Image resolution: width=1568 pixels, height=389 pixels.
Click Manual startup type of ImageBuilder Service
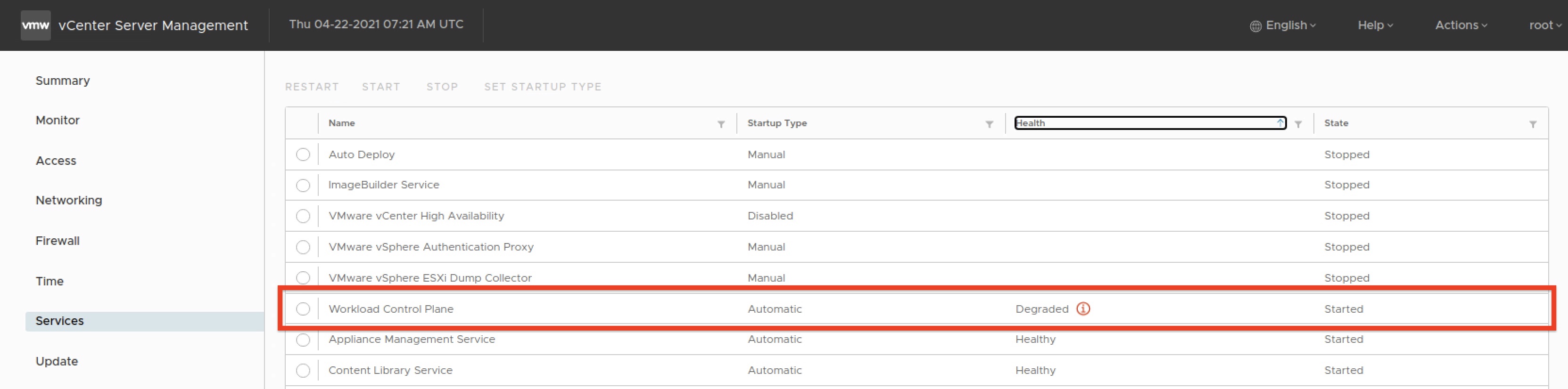pos(766,185)
